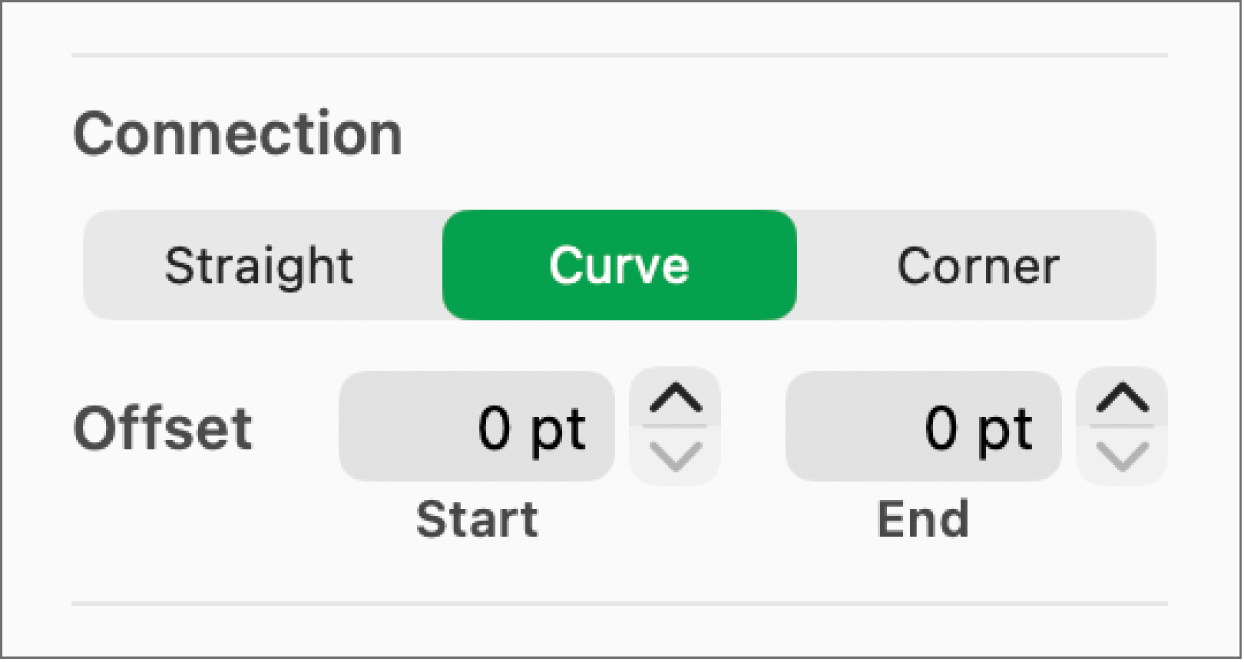
Task: Decrease the Start offset value
Action: click(x=675, y=456)
